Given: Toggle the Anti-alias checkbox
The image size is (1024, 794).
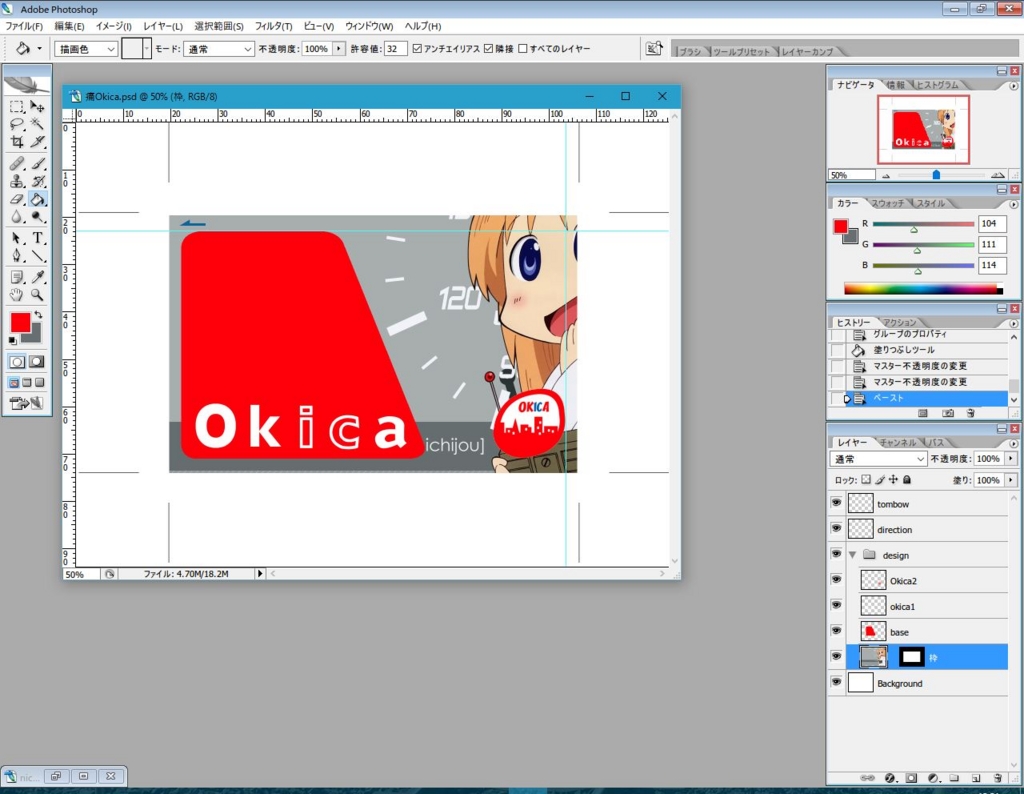Looking at the screenshot, I should 417,49.
